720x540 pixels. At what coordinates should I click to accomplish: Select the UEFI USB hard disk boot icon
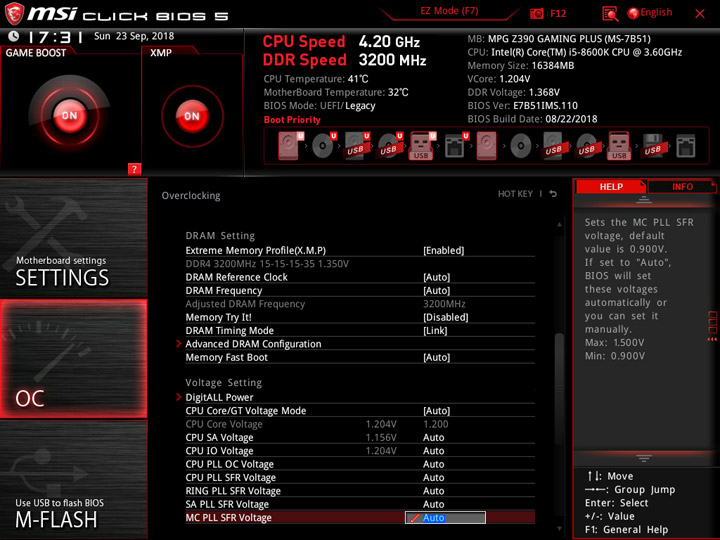point(357,146)
